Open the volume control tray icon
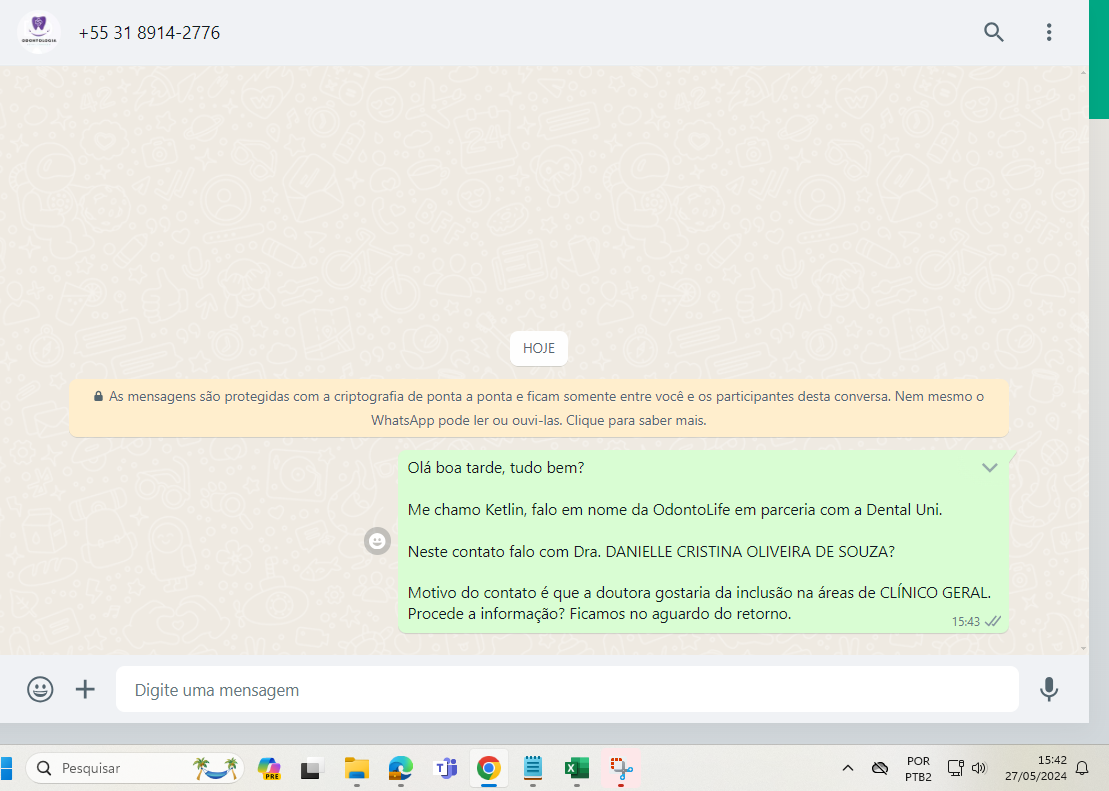Image resolution: width=1109 pixels, height=791 pixels. click(979, 768)
